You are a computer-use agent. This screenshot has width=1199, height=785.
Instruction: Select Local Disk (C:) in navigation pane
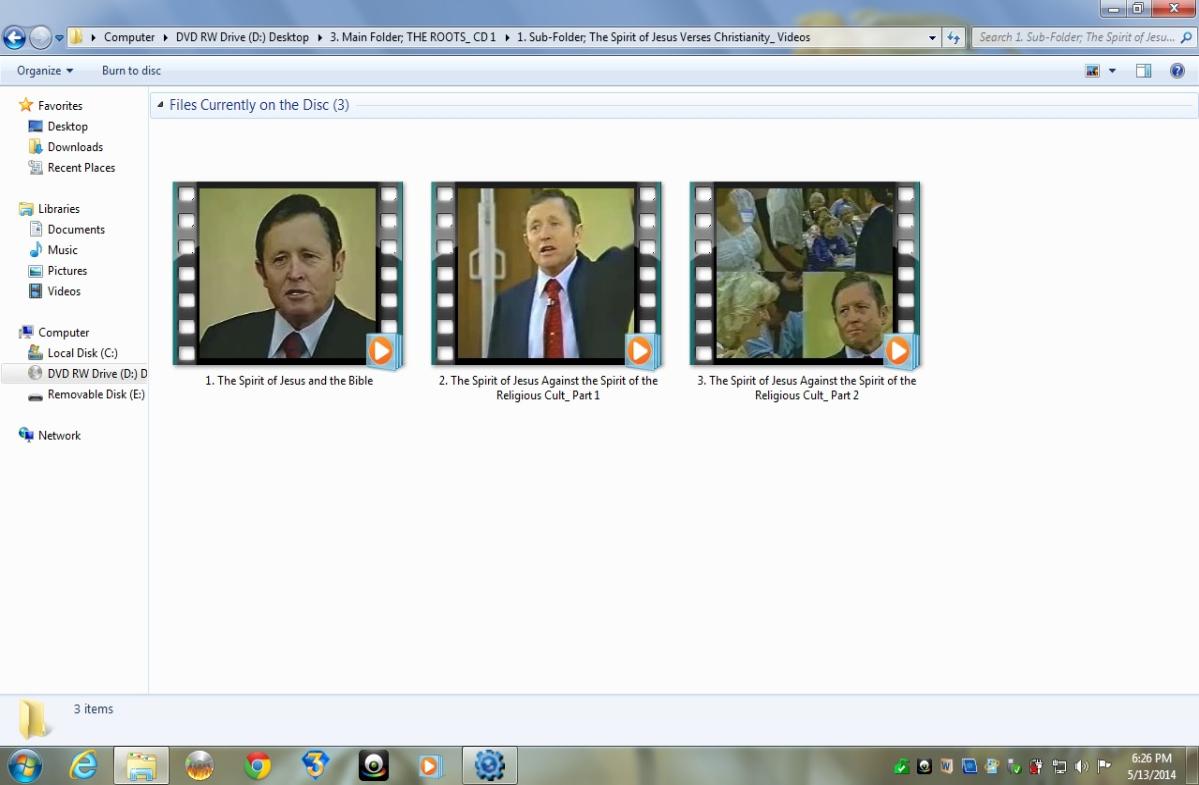[82, 353]
